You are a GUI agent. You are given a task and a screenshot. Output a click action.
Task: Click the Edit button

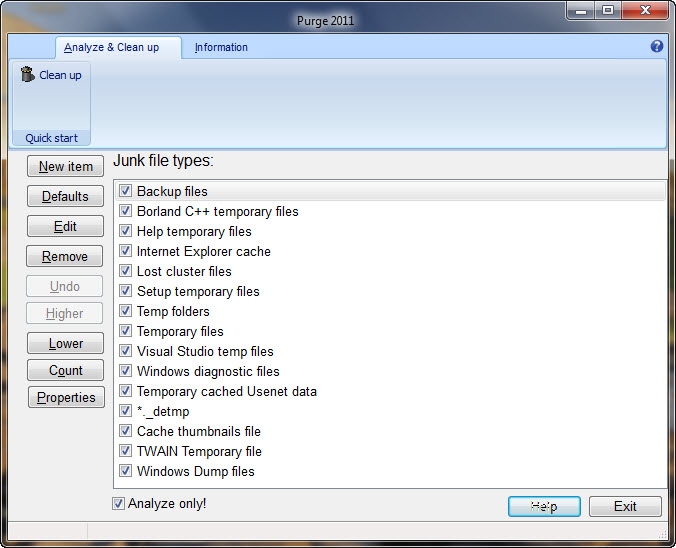[x=65, y=226]
